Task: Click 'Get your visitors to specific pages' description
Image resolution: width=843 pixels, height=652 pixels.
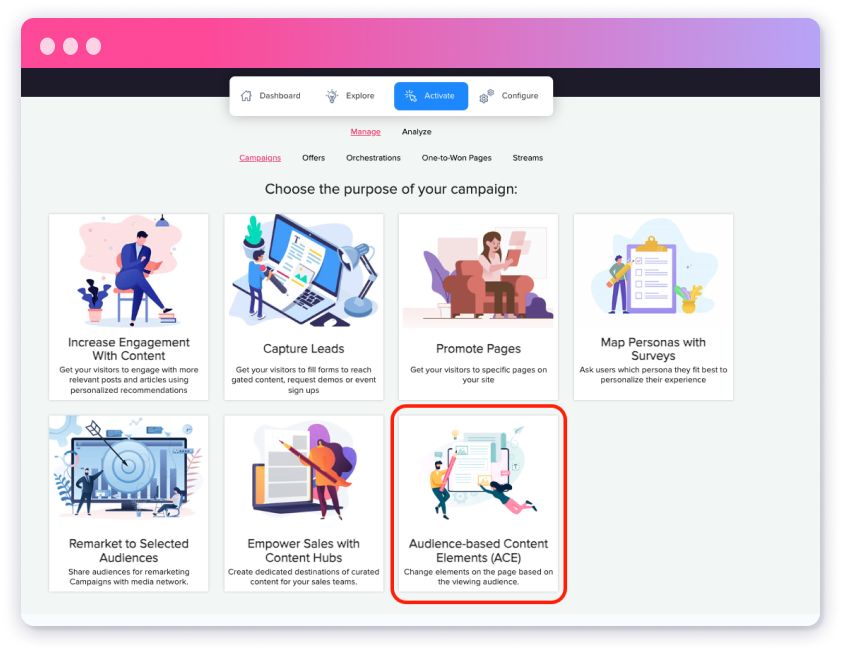Action: 478,375
